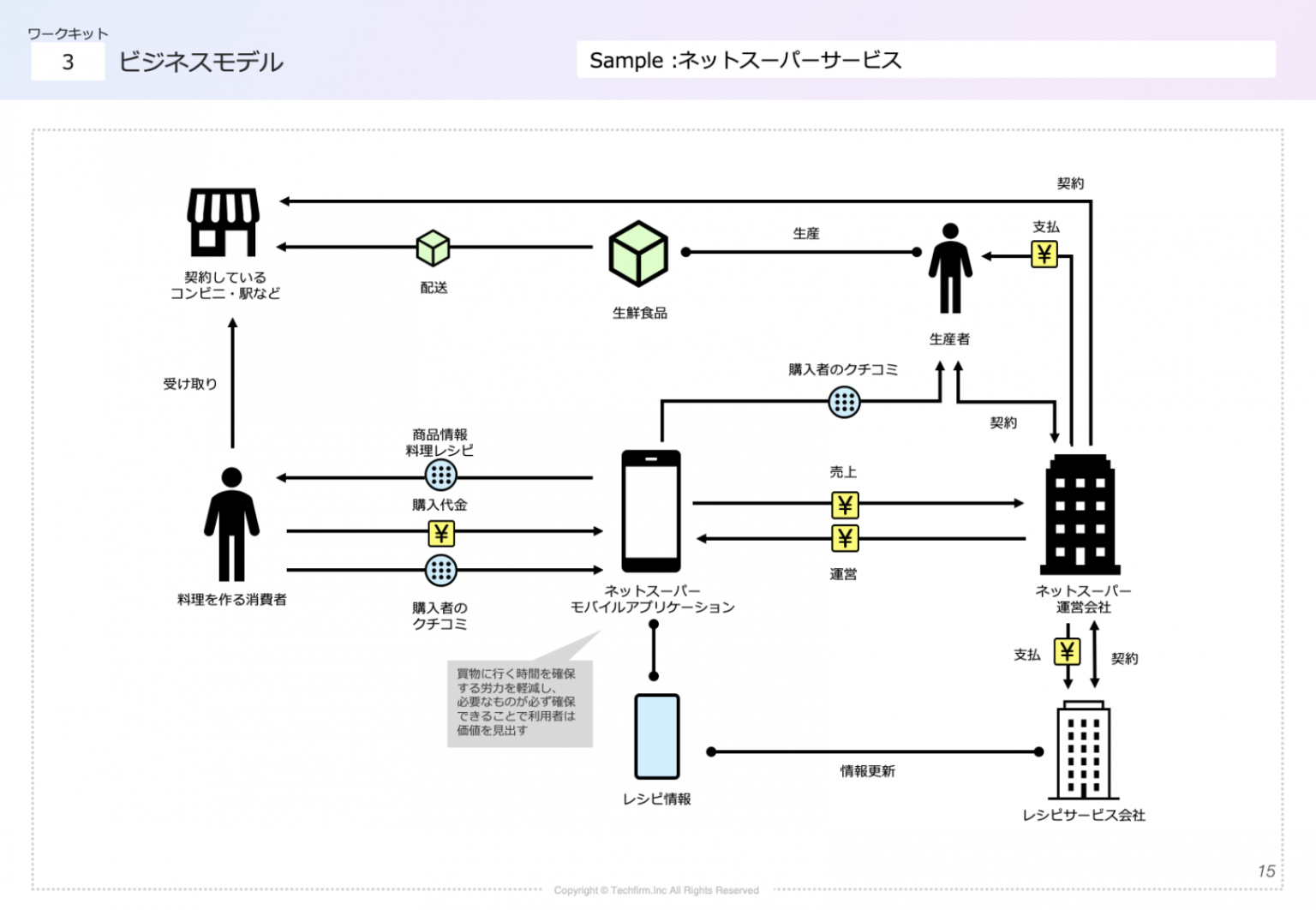
Task: Click the 生産者 person icon
Action: tap(949, 266)
